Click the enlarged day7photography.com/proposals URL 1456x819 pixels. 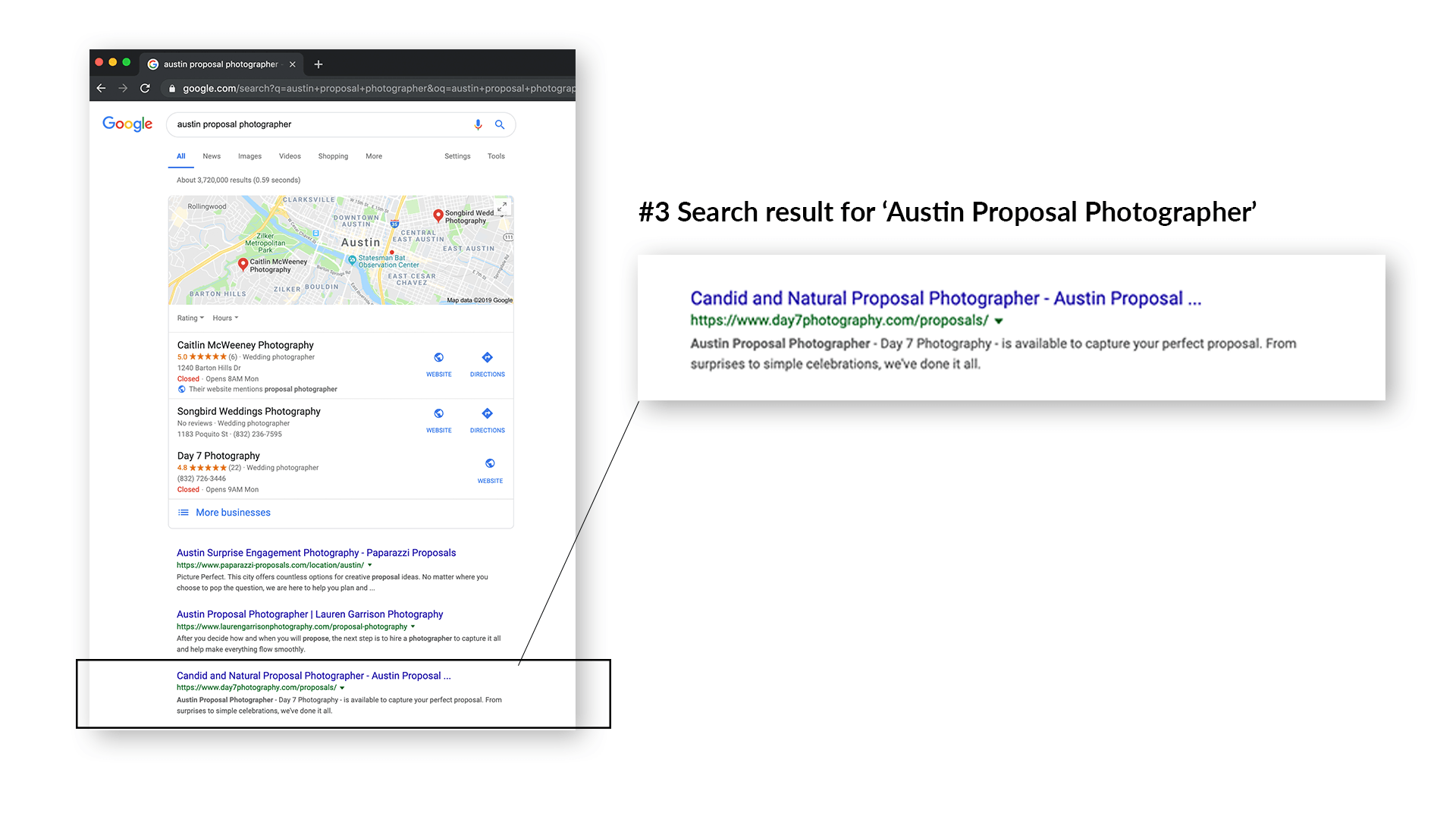(x=839, y=321)
